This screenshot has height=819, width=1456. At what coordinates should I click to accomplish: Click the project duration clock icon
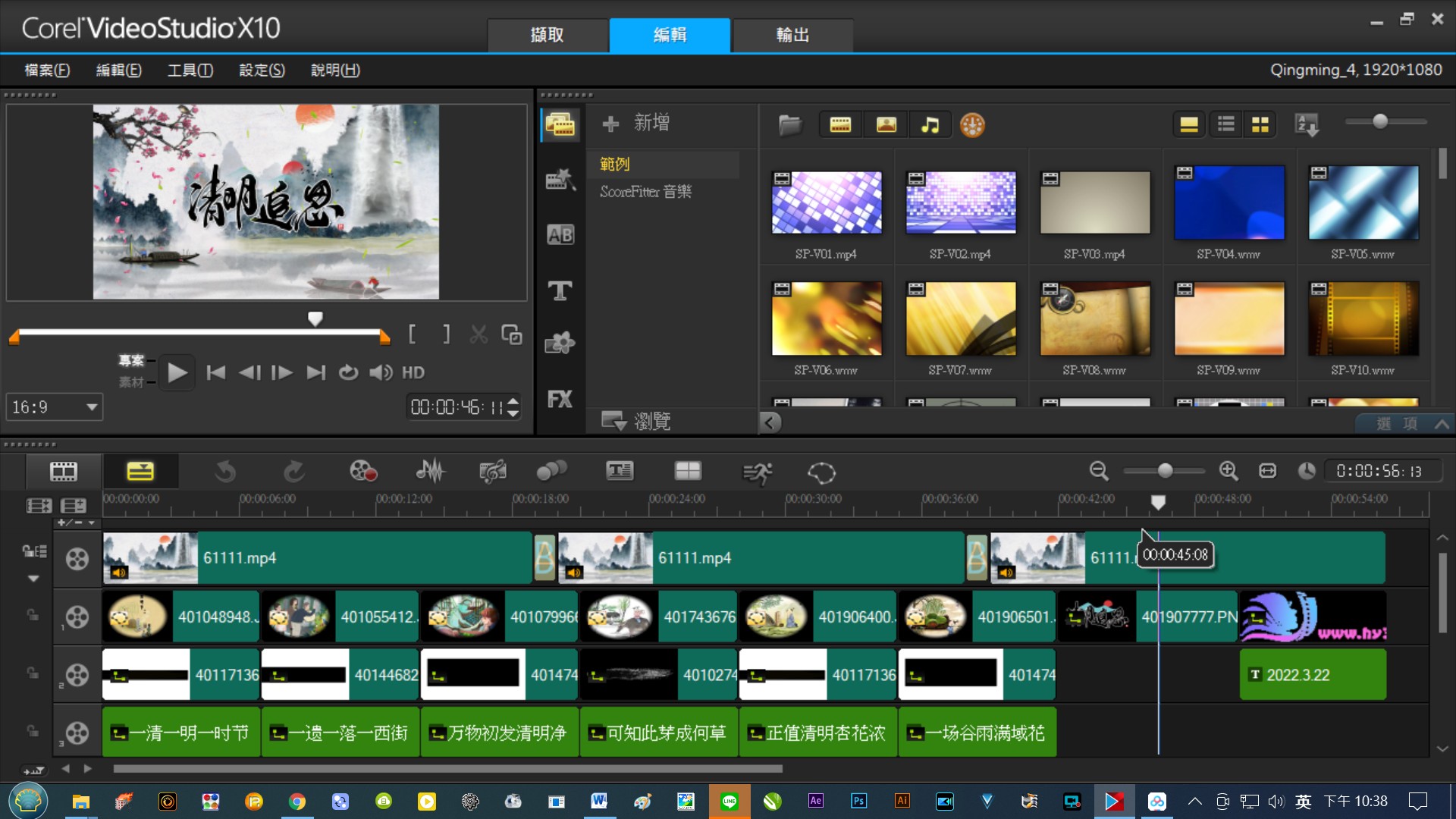pos(1306,471)
